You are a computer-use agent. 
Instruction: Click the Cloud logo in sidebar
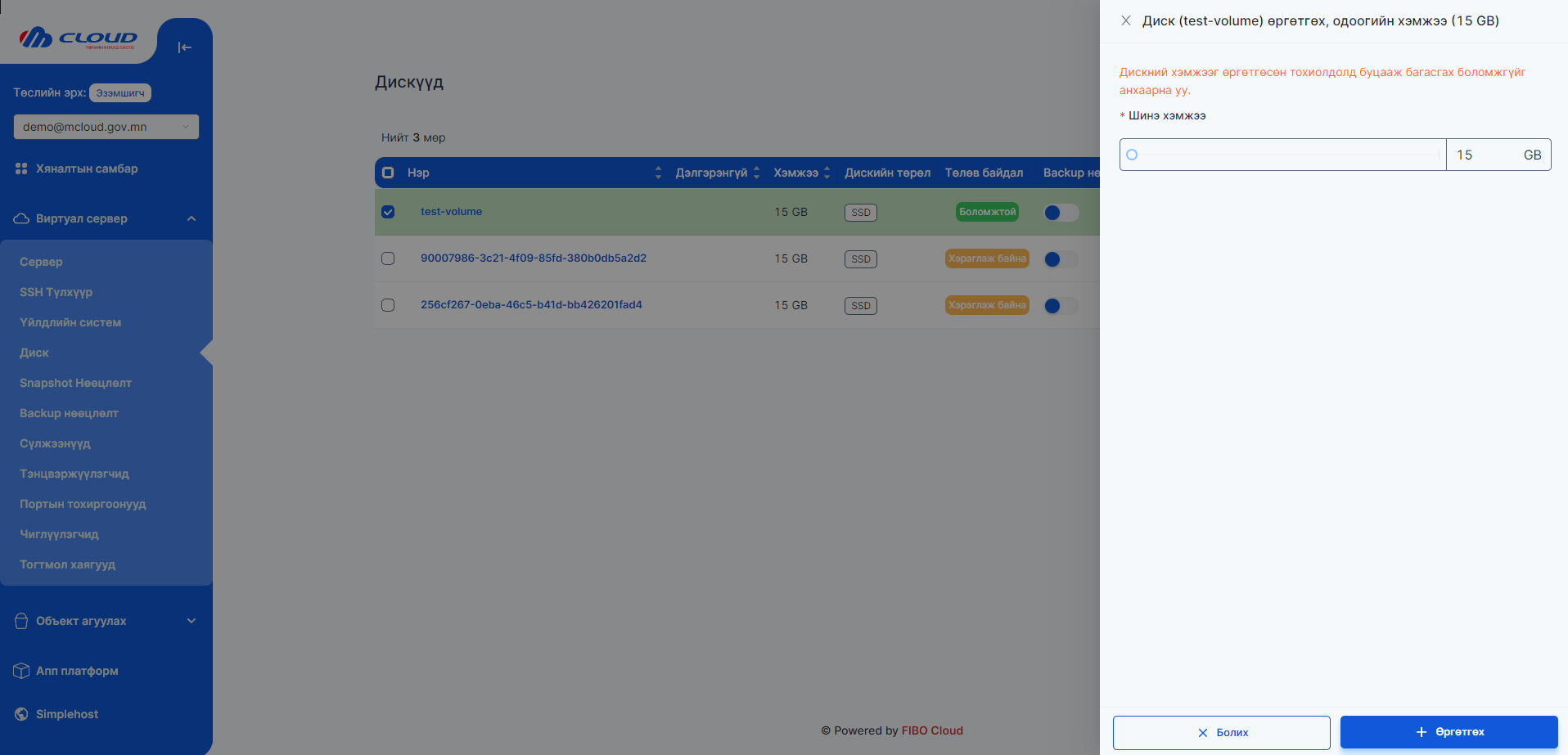[x=79, y=38]
